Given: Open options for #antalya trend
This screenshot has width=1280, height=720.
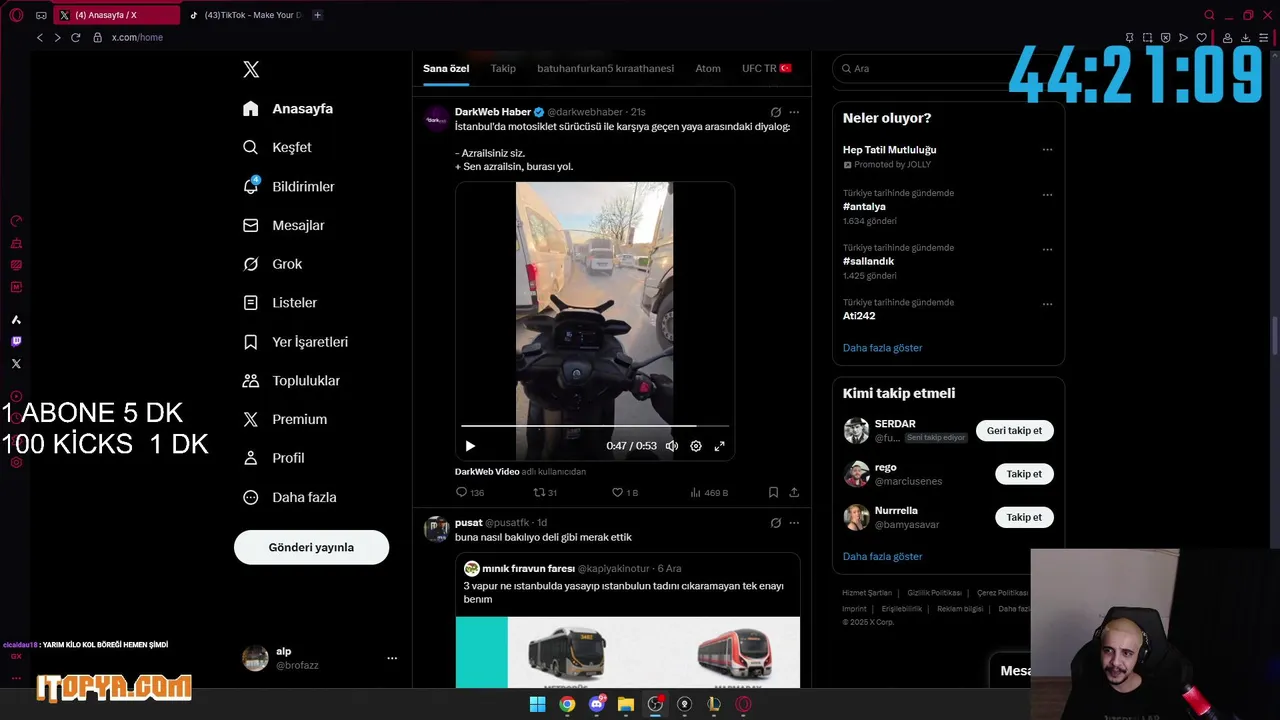Looking at the screenshot, I should (1047, 195).
